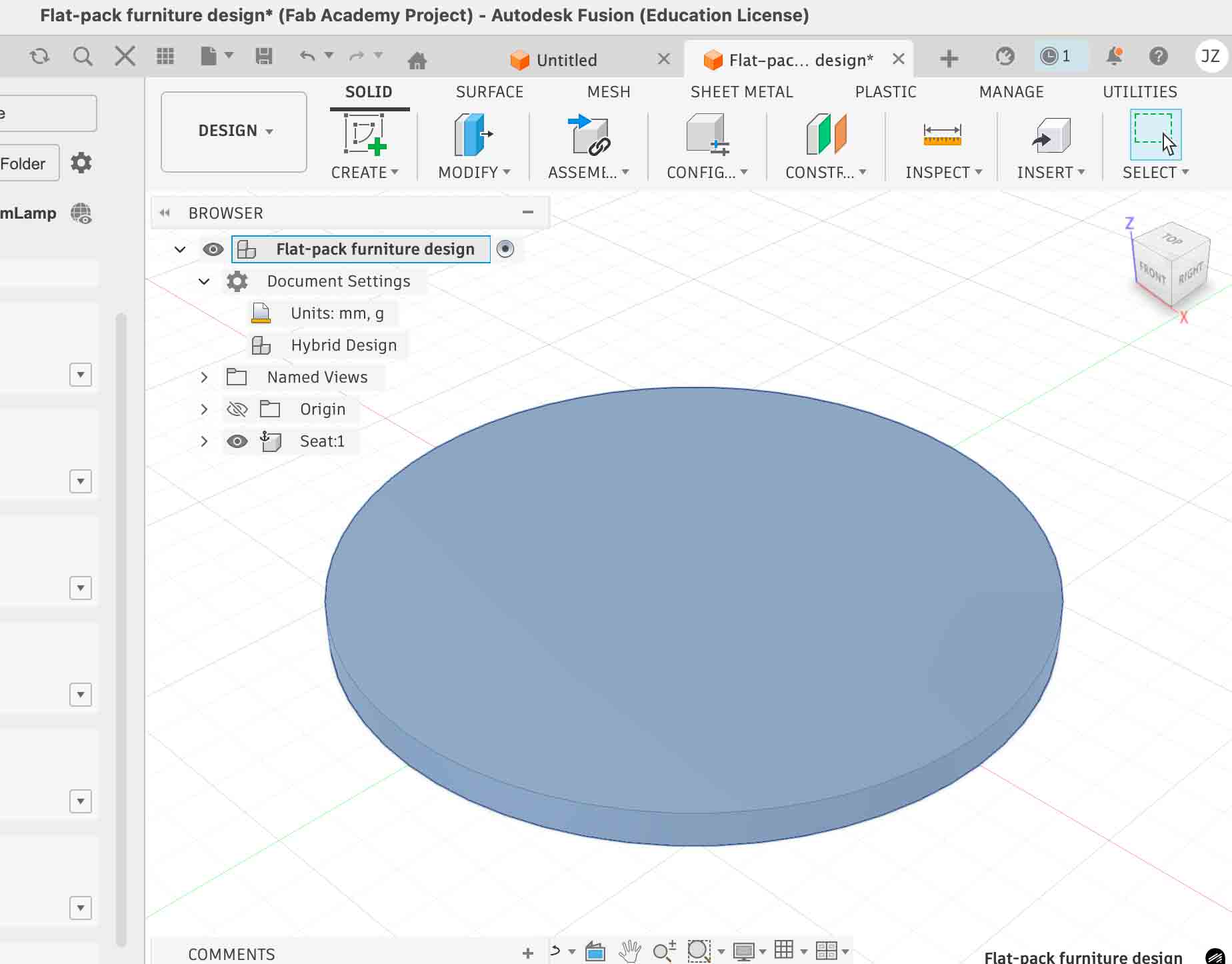
Task: Open the CREATE dropdown menu
Action: (x=365, y=173)
